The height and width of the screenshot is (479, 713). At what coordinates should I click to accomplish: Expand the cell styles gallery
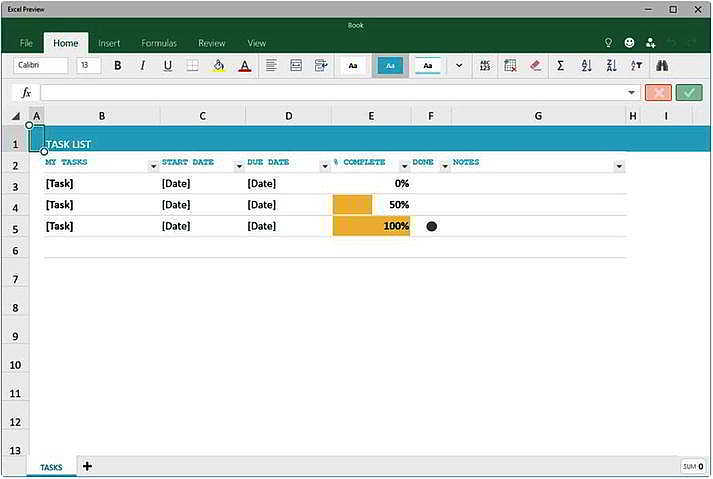tap(459, 66)
